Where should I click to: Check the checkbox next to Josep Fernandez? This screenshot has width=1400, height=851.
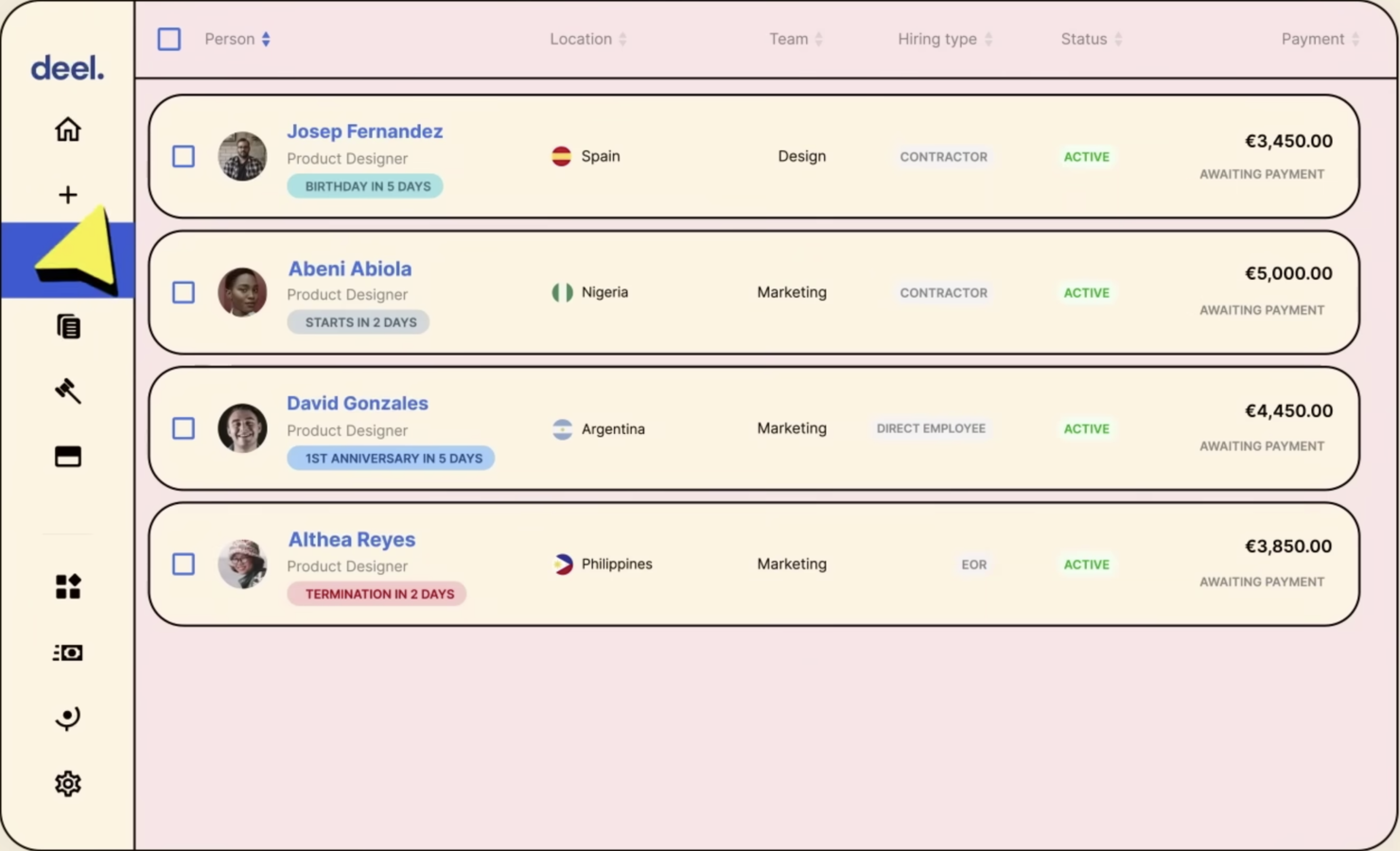point(183,156)
